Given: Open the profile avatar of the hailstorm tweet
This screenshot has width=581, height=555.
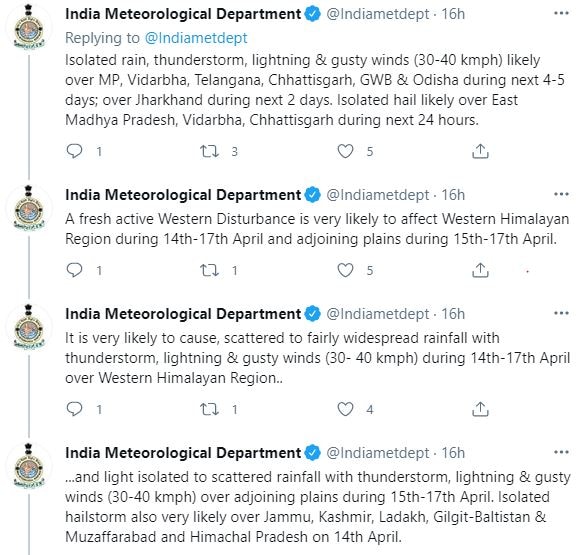Looking at the screenshot, I should click(x=29, y=466).
